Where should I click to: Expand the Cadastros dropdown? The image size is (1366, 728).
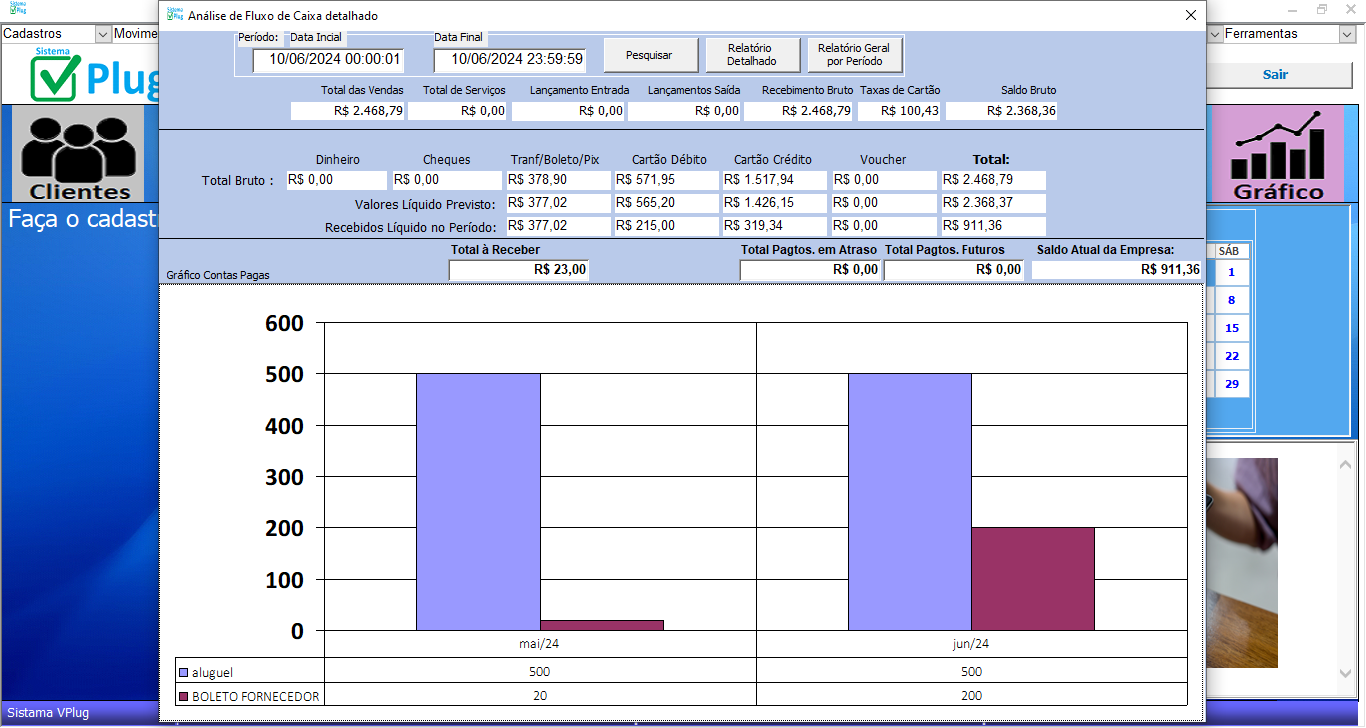(x=102, y=34)
